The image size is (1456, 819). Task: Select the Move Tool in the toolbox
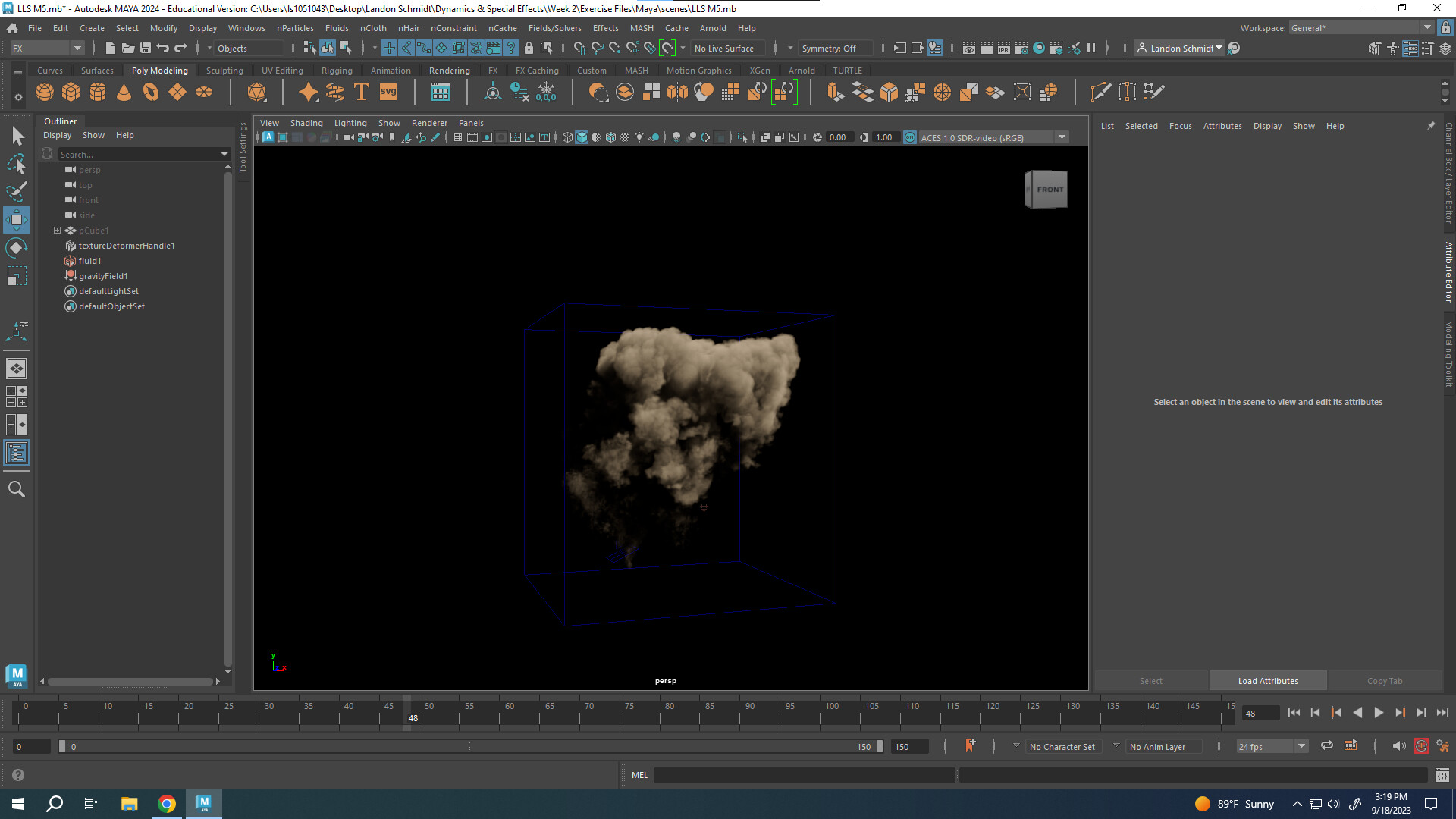coord(17,221)
